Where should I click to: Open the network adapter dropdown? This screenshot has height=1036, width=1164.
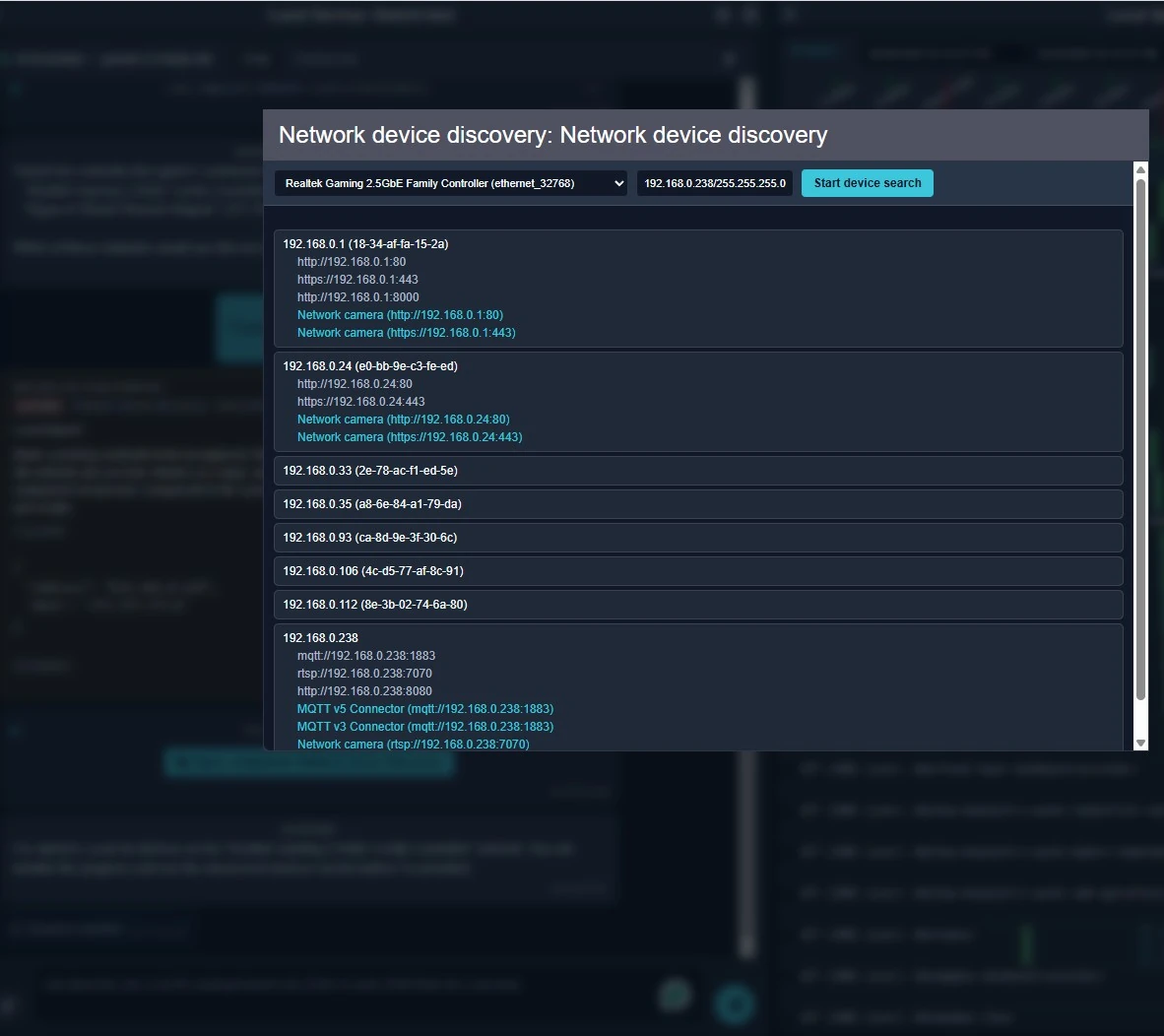(451, 183)
